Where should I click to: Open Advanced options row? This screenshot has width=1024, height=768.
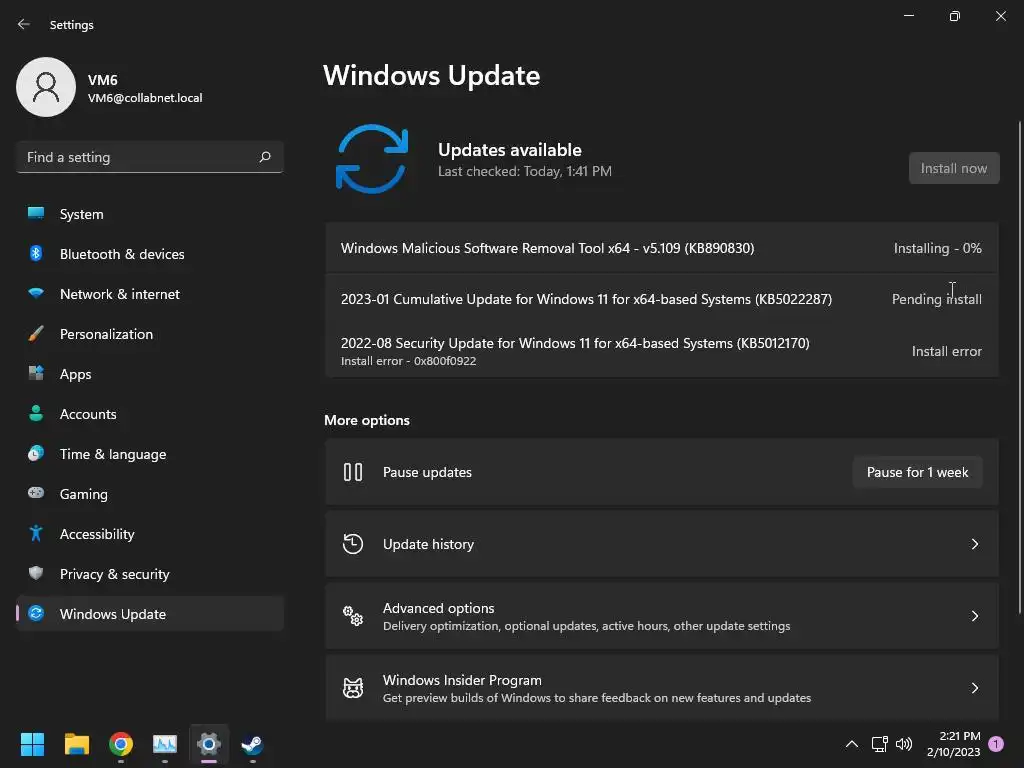(662, 616)
